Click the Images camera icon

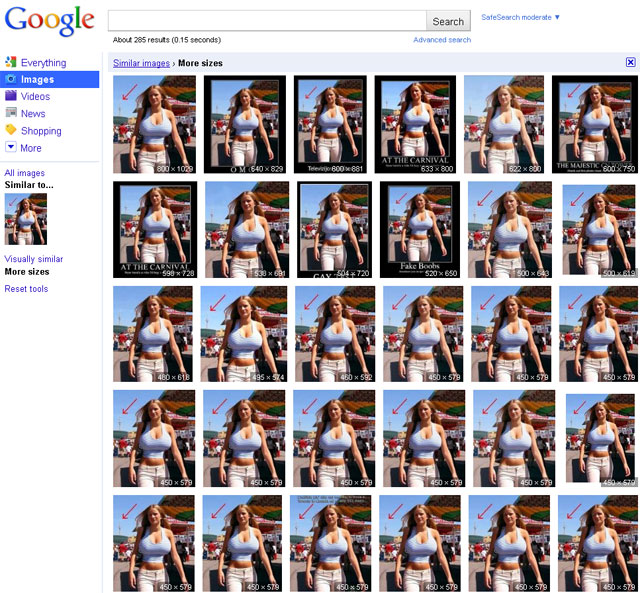[10, 80]
